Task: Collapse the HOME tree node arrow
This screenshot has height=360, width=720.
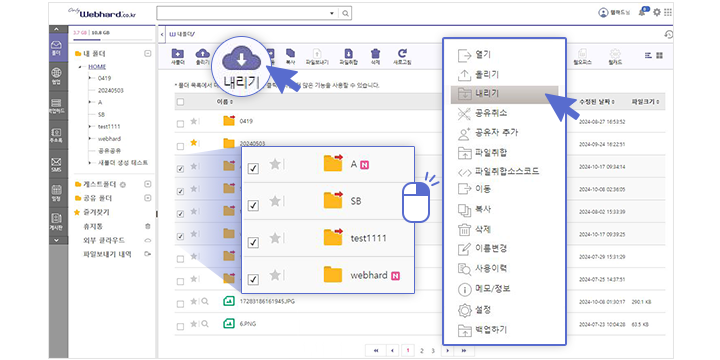Action: pyautogui.click(x=80, y=67)
